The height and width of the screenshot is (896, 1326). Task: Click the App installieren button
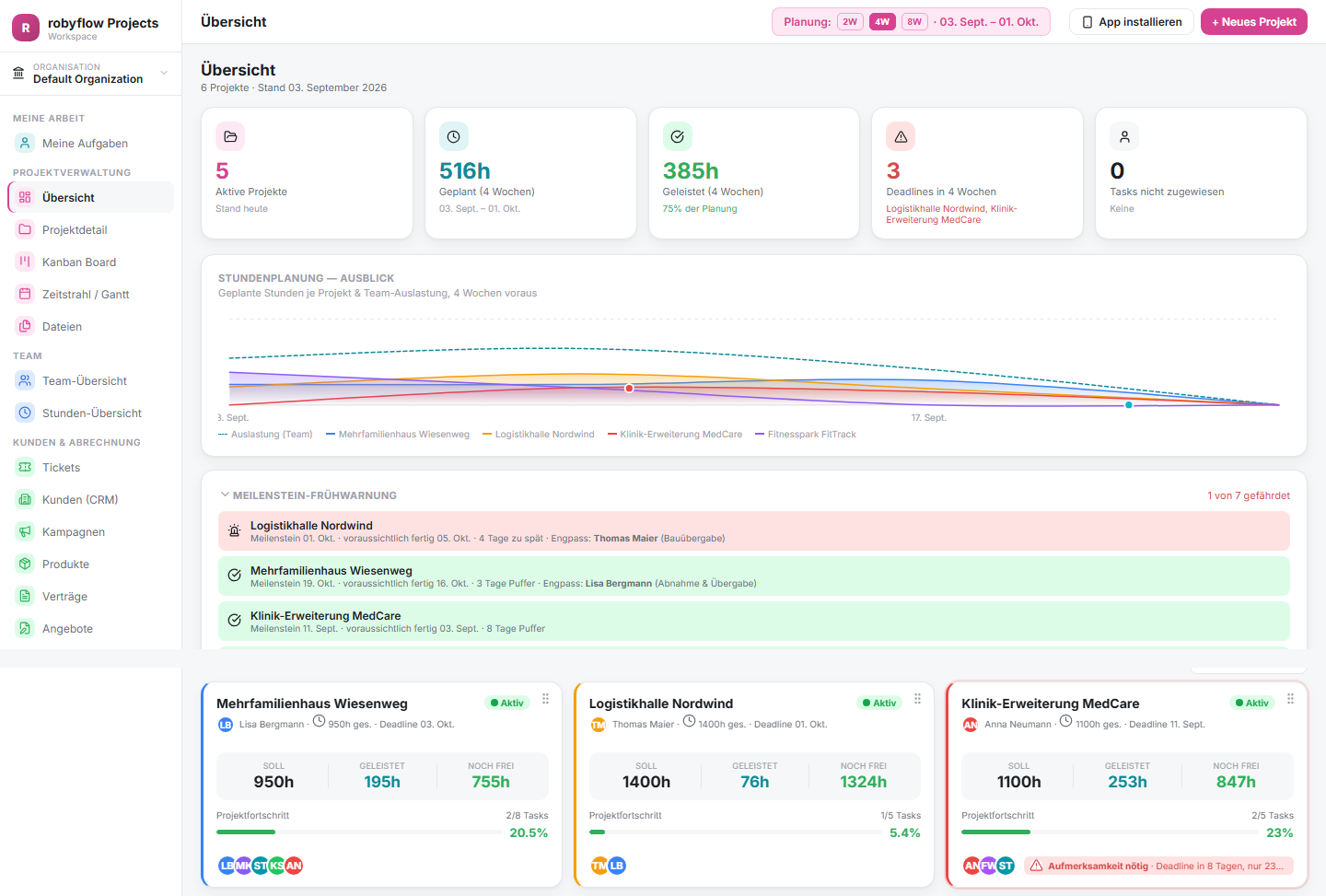1132,22
